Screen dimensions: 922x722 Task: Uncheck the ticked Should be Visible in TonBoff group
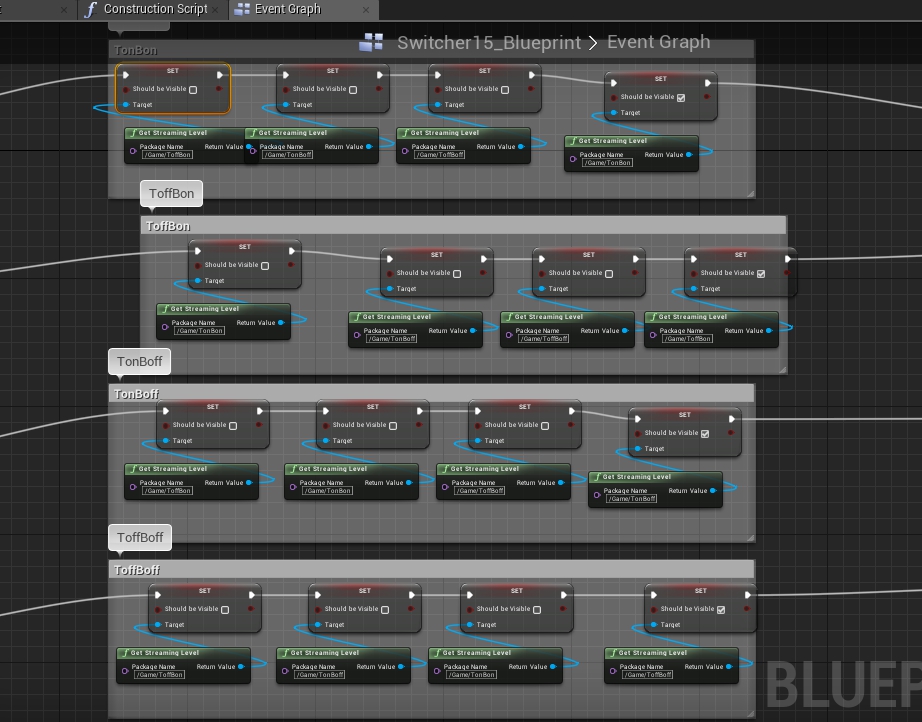[x=705, y=433]
